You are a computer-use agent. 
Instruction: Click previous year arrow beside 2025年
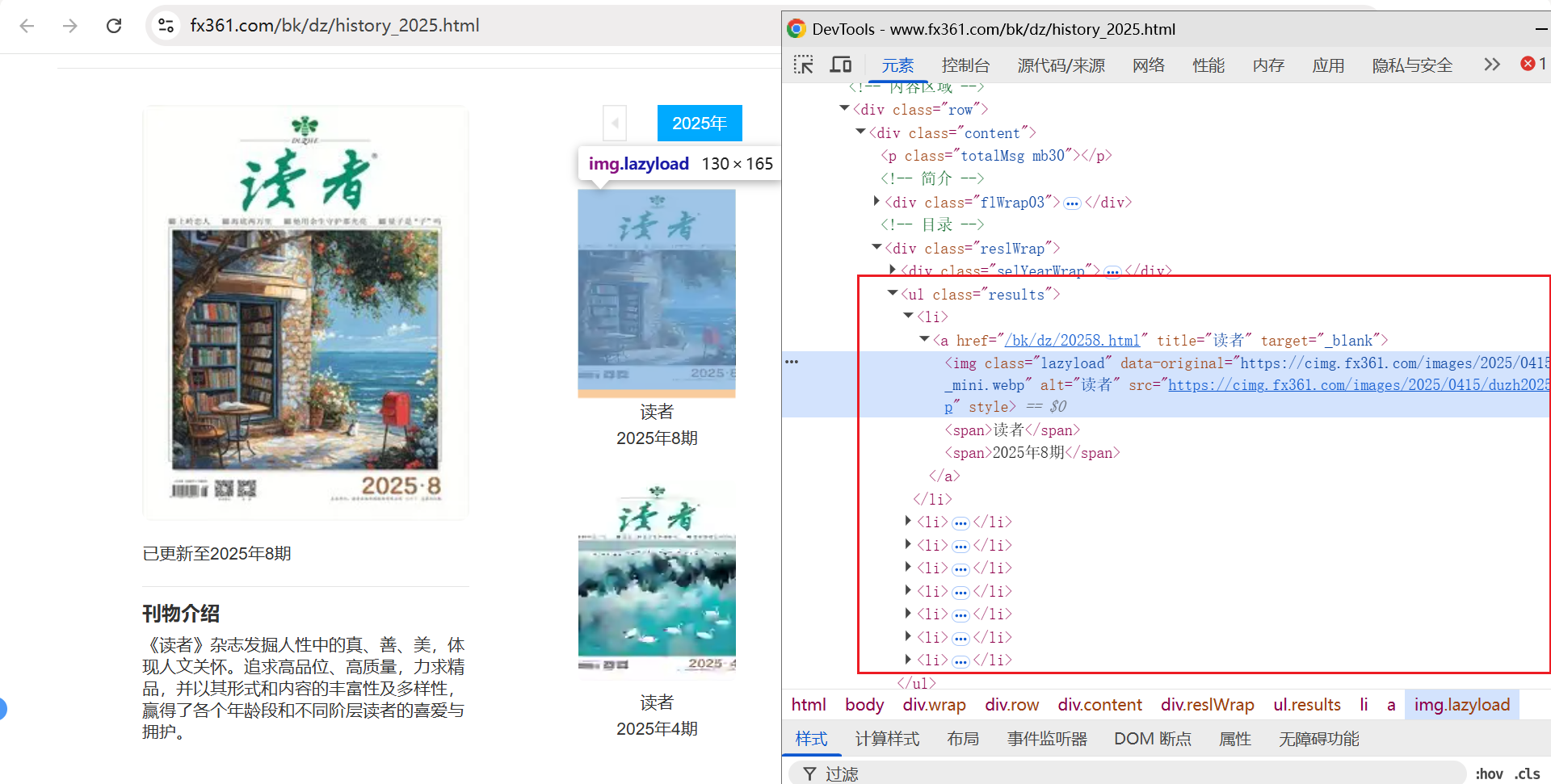[x=615, y=124]
